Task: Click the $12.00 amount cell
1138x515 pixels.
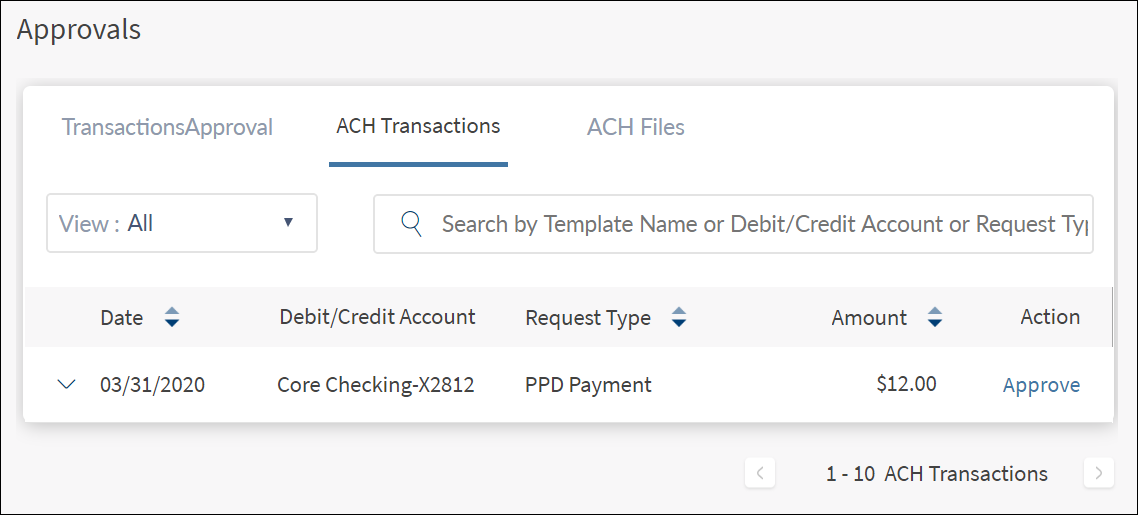Action: tap(905, 384)
